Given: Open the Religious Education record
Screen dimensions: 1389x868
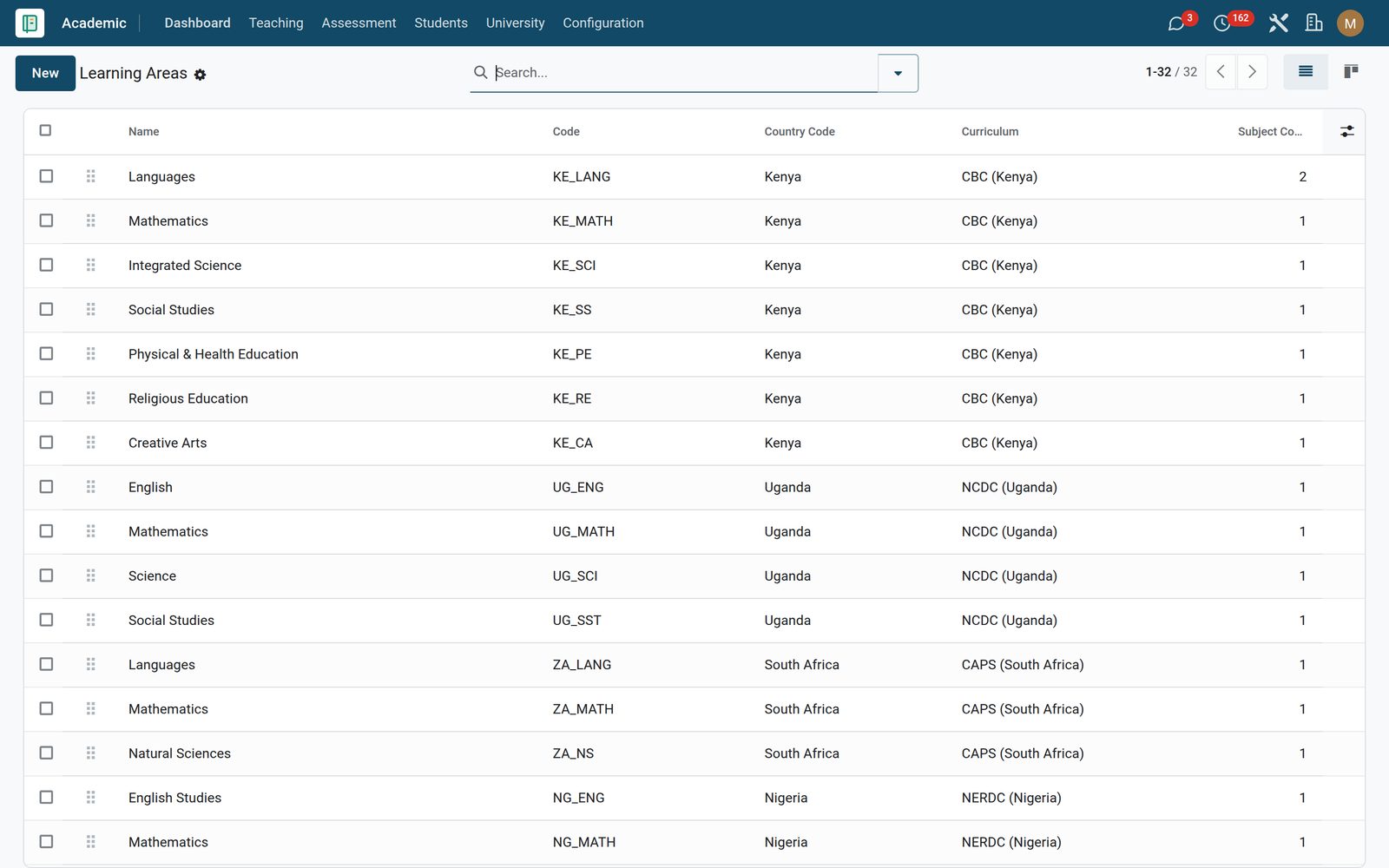Looking at the screenshot, I should click(188, 398).
